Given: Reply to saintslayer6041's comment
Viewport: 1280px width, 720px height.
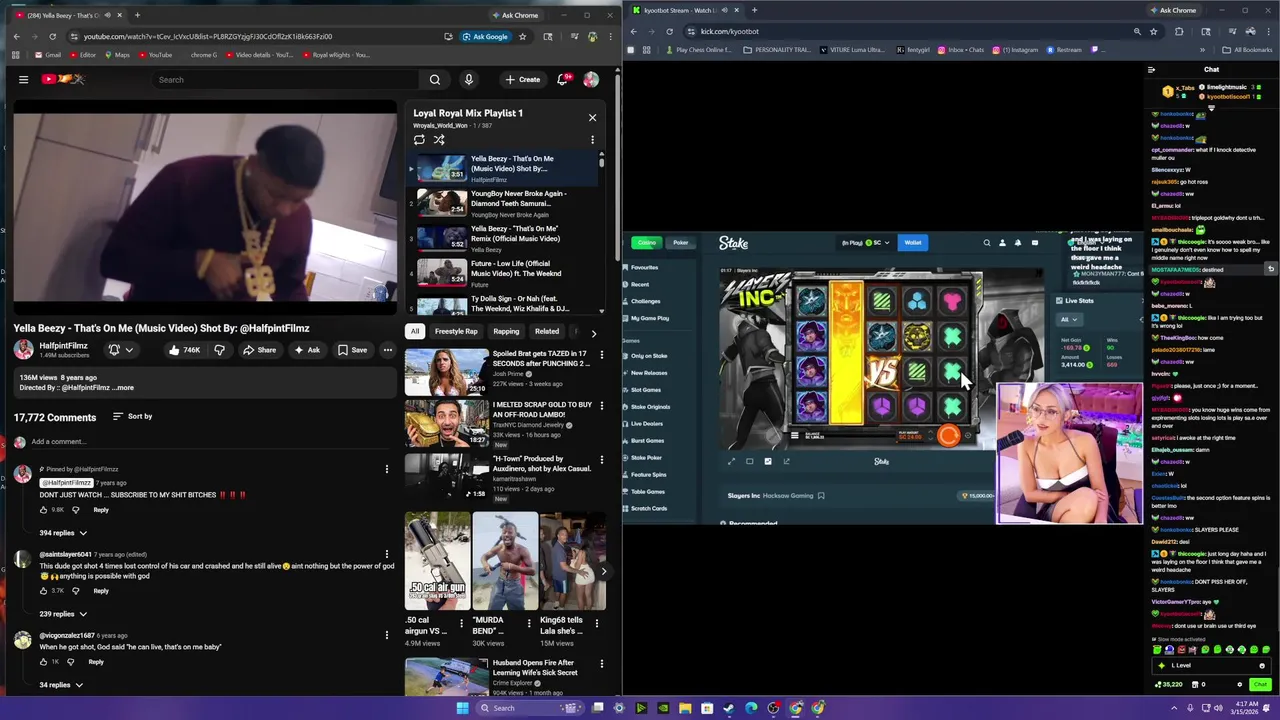Looking at the screenshot, I should click(101, 591).
